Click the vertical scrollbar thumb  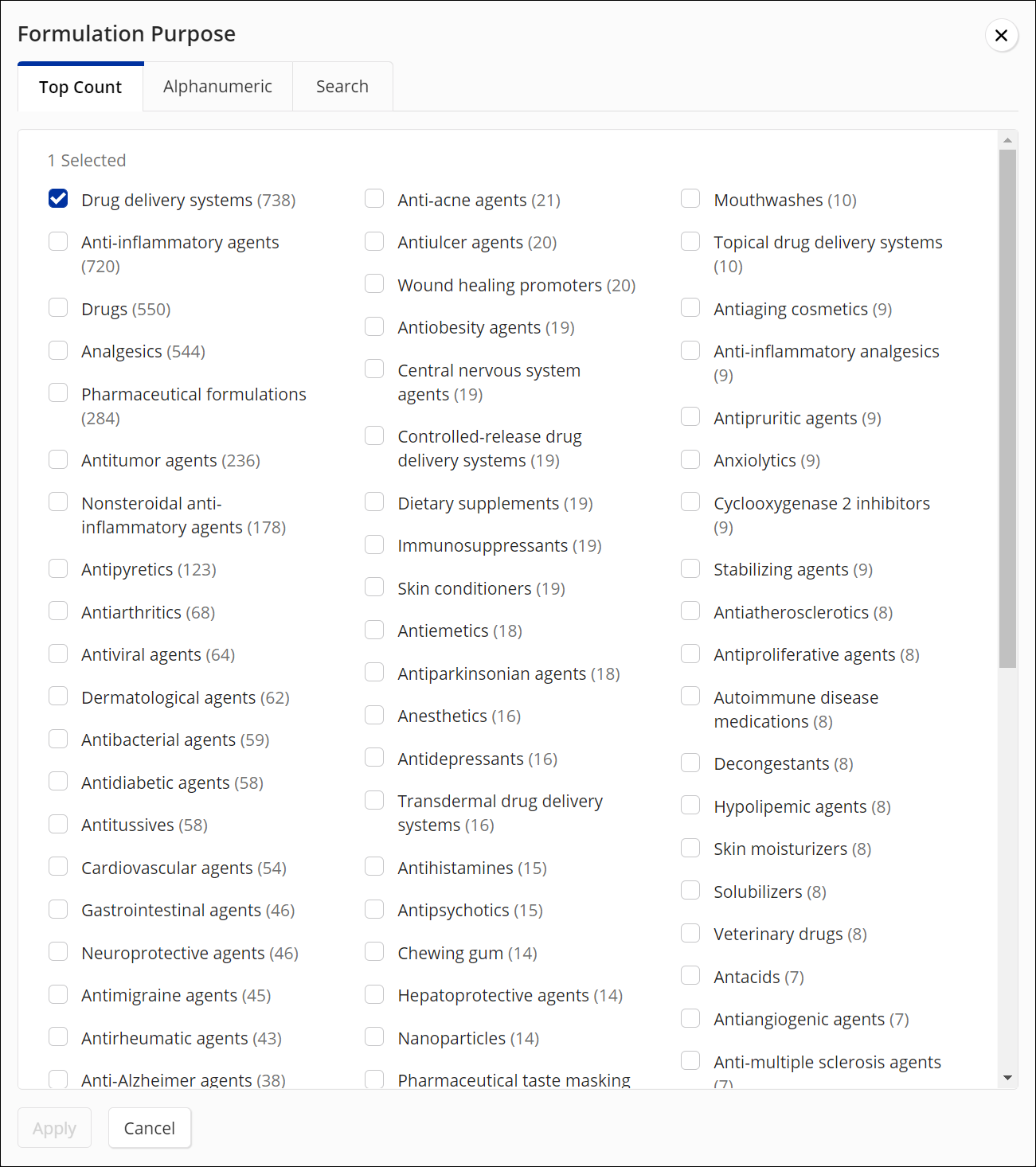(1007, 408)
